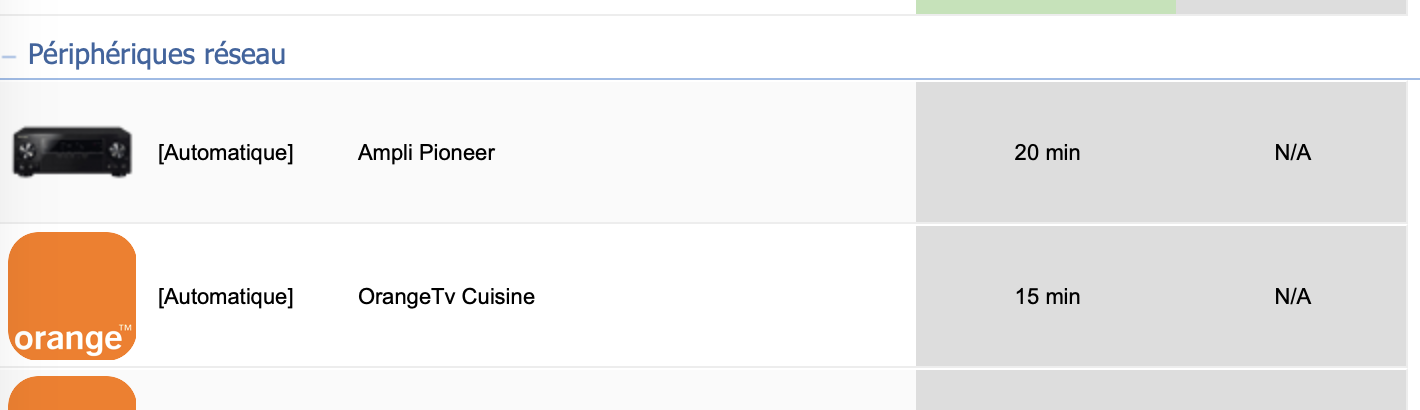
Task: Click the gray cell right of green cell
Action: click(1291, 6)
